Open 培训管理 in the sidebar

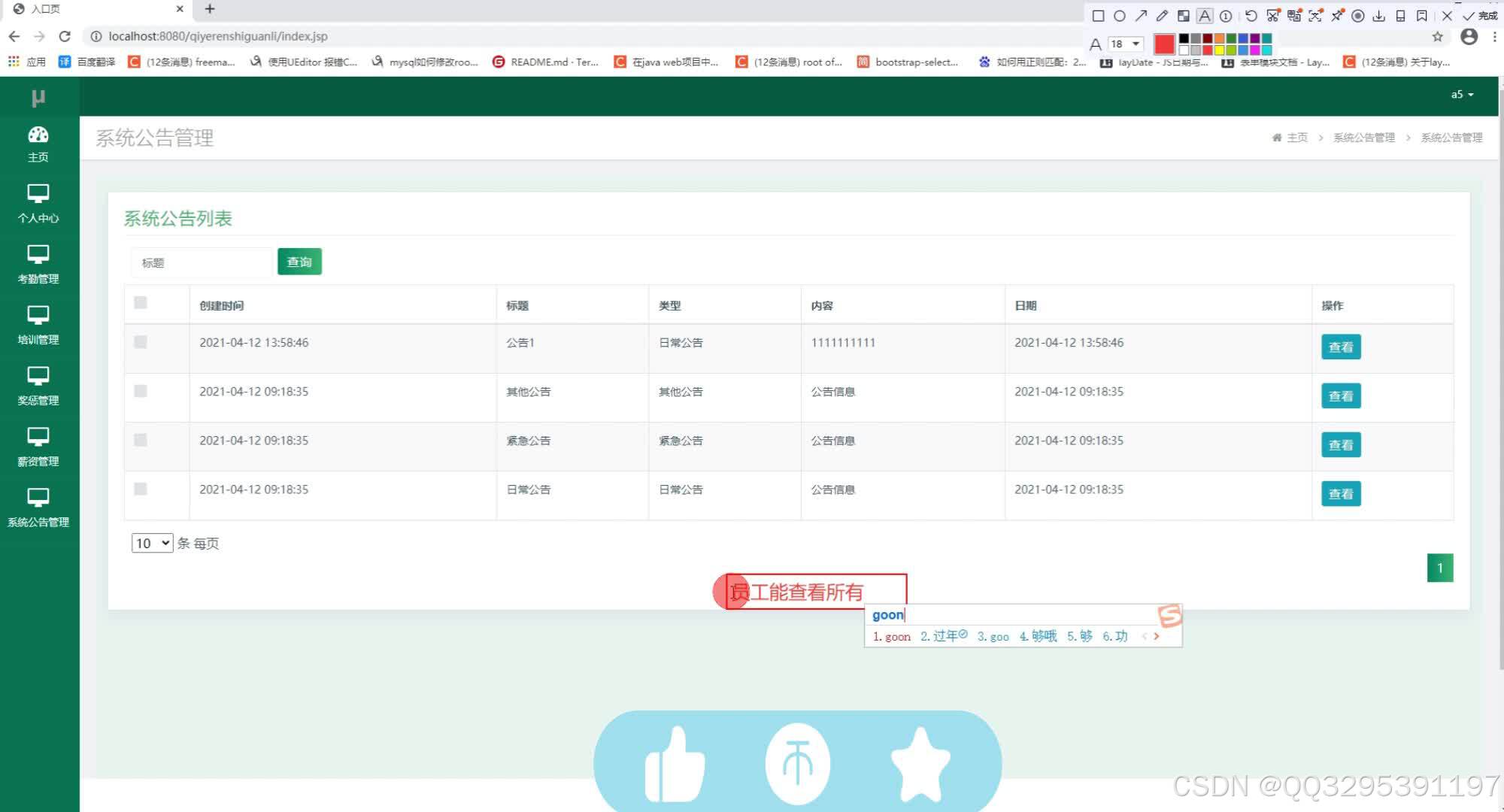[38, 326]
